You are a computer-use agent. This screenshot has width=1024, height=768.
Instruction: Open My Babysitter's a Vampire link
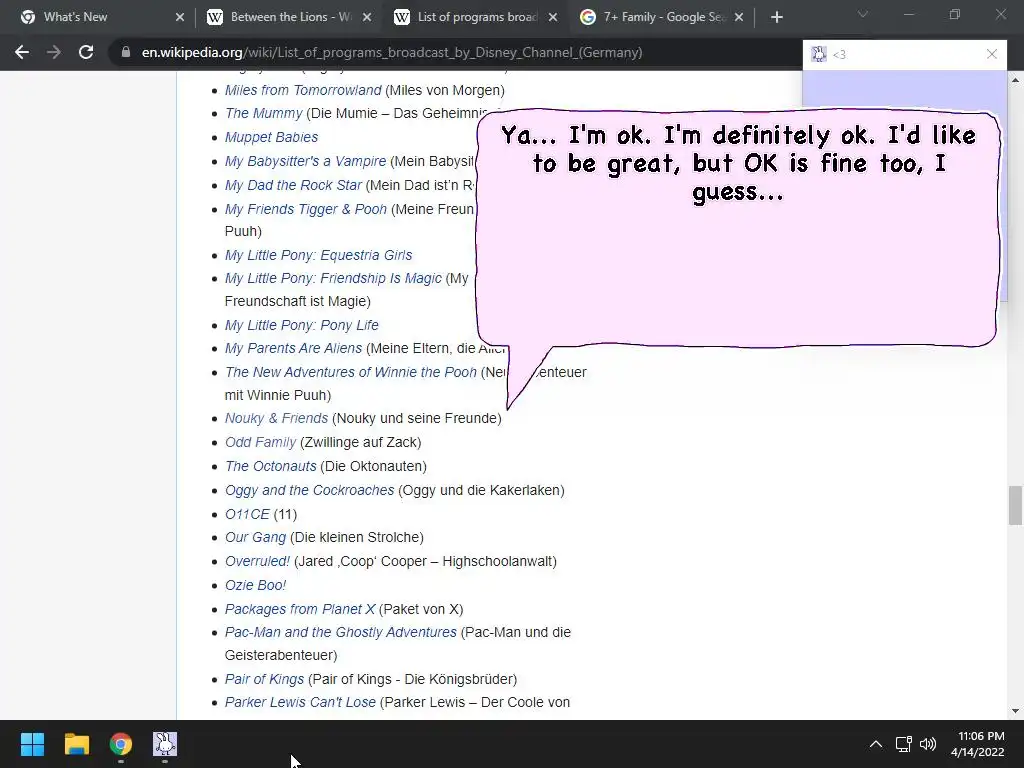pyautogui.click(x=305, y=161)
